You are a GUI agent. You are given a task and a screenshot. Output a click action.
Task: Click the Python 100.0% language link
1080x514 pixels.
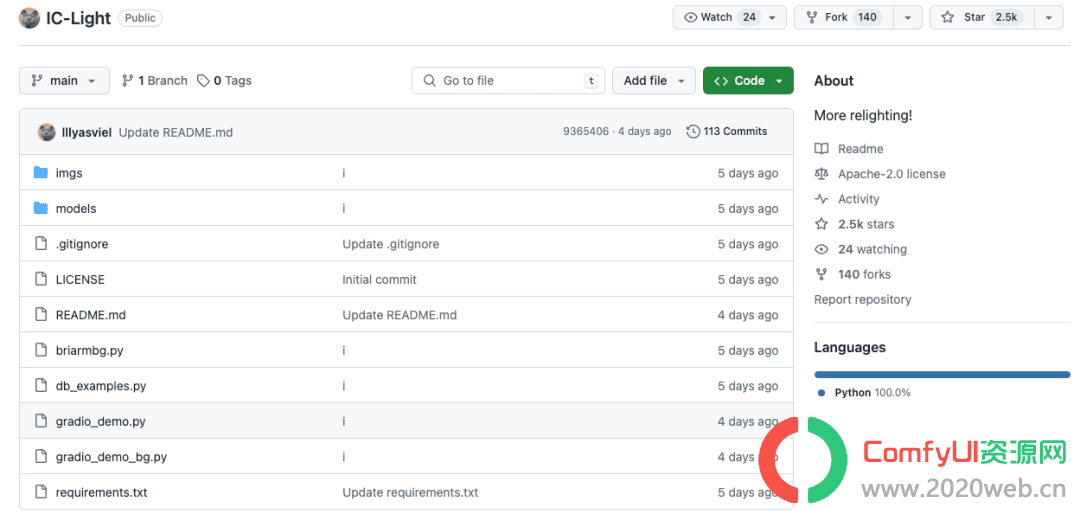872,393
